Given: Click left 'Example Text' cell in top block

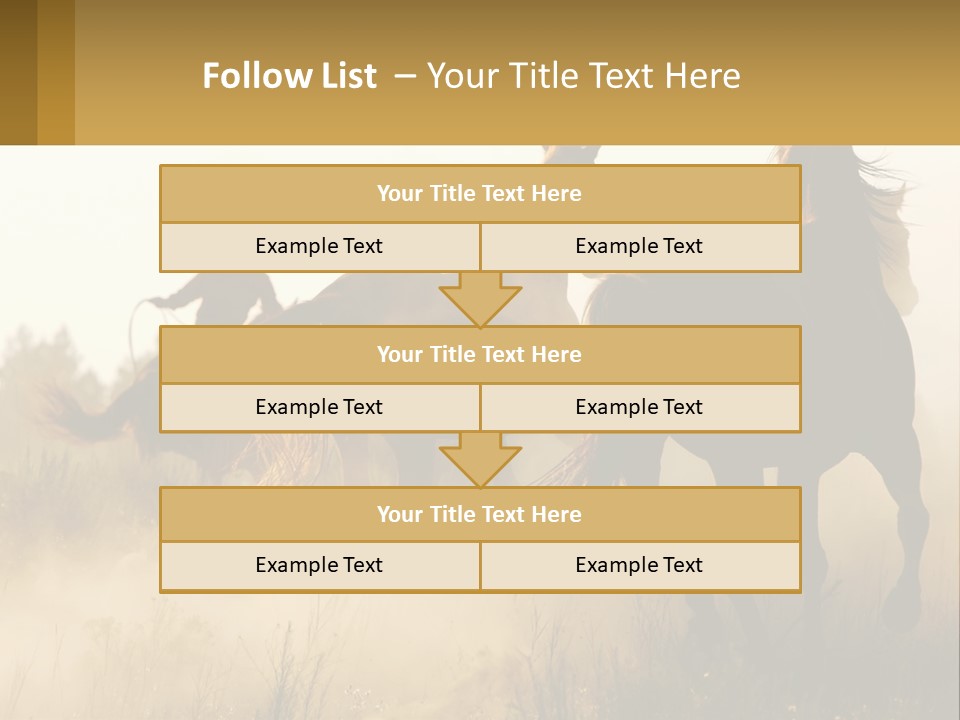Looking at the screenshot, I should (319, 246).
